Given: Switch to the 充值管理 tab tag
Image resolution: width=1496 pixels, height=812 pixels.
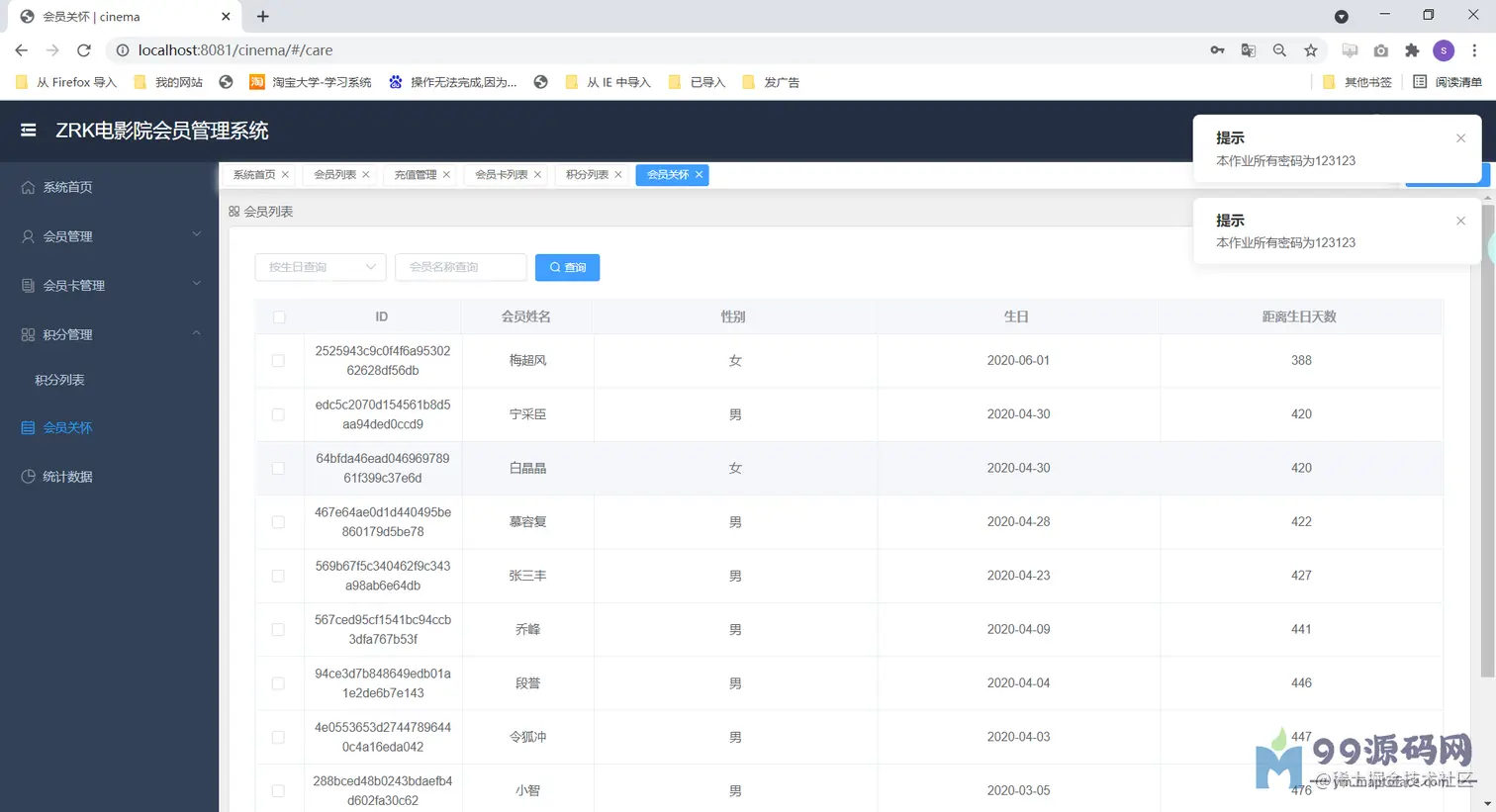Looking at the screenshot, I should pyautogui.click(x=416, y=175).
